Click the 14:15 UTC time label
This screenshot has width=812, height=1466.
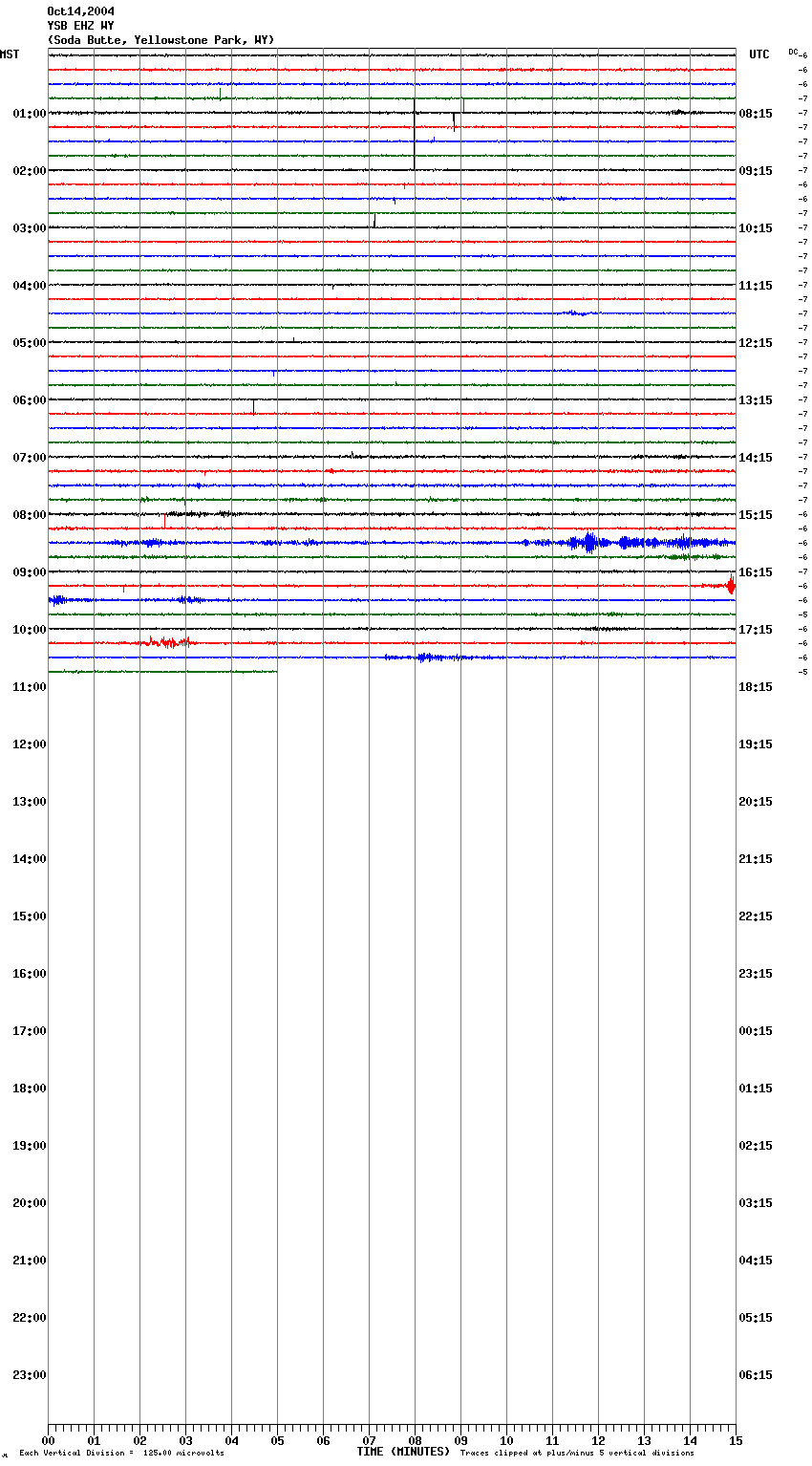pos(756,458)
